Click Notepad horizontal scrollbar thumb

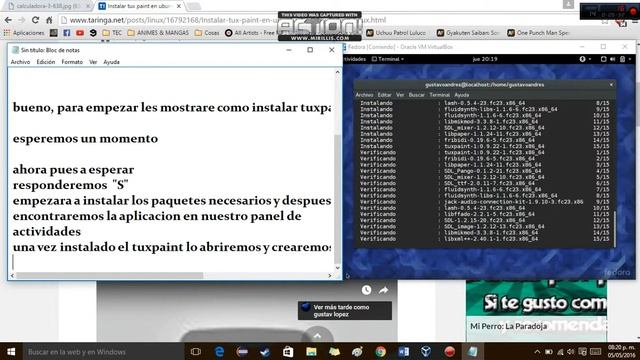pos(109,276)
